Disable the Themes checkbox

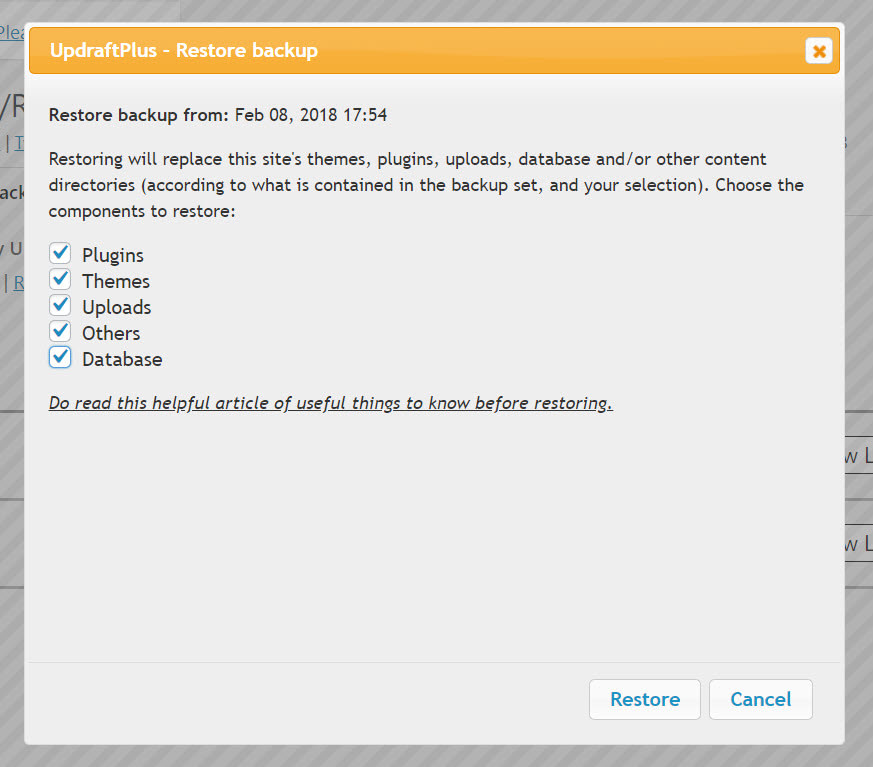tap(59, 279)
